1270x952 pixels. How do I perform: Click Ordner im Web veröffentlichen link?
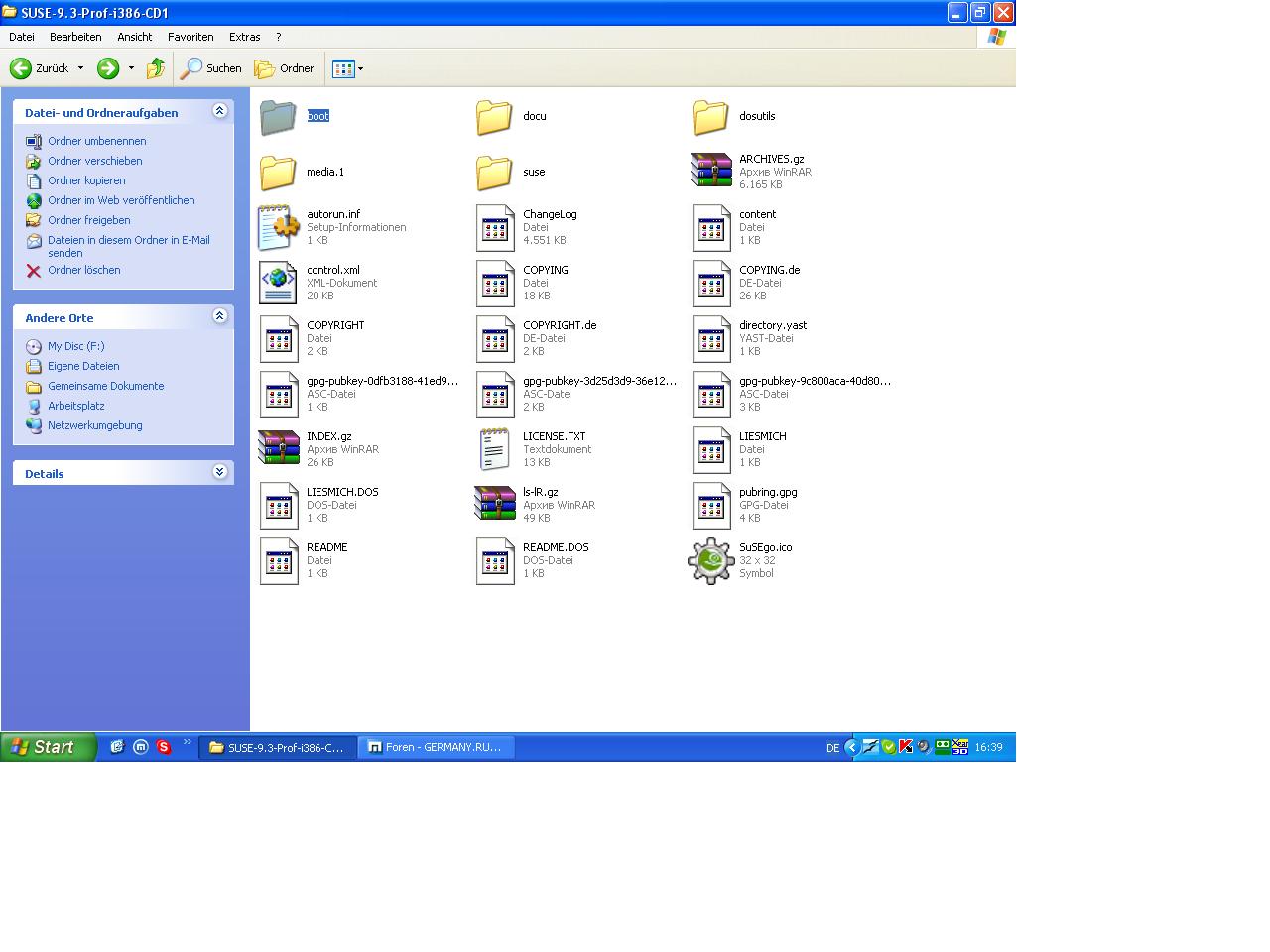tap(121, 200)
